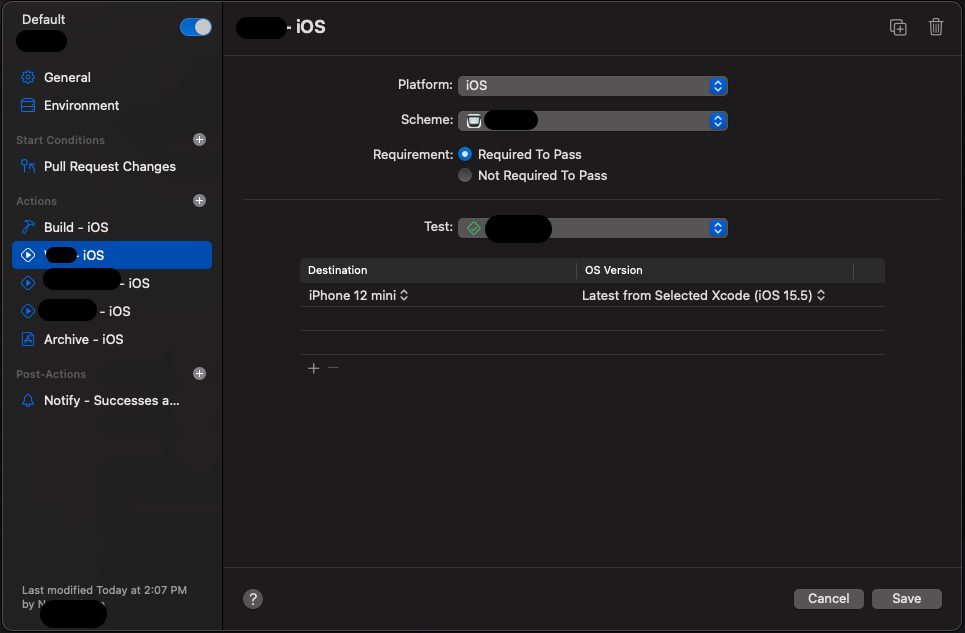Click the Post-Actions section heading
Image resolution: width=965 pixels, height=633 pixels.
(x=51, y=374)
